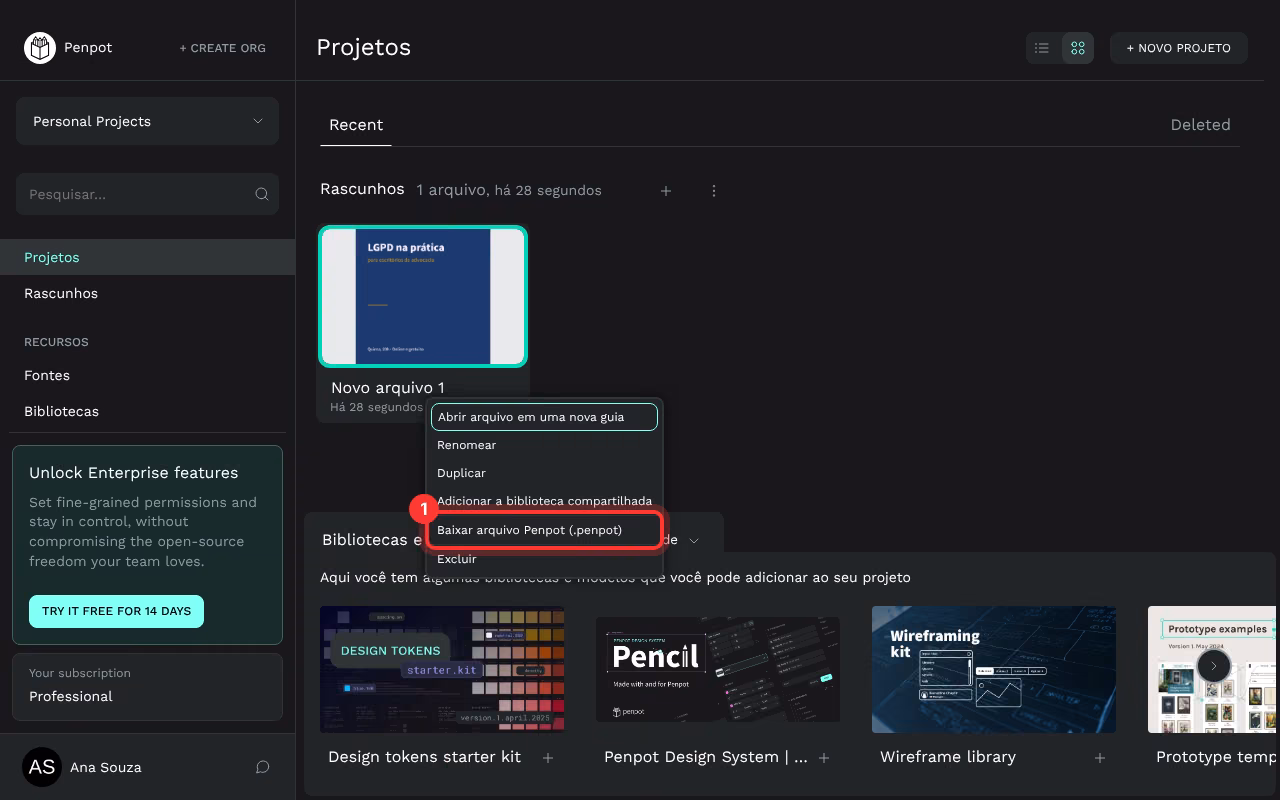Click the Ana Souza user name
This screenshot has width=1280, height=800.
point(106,767)
